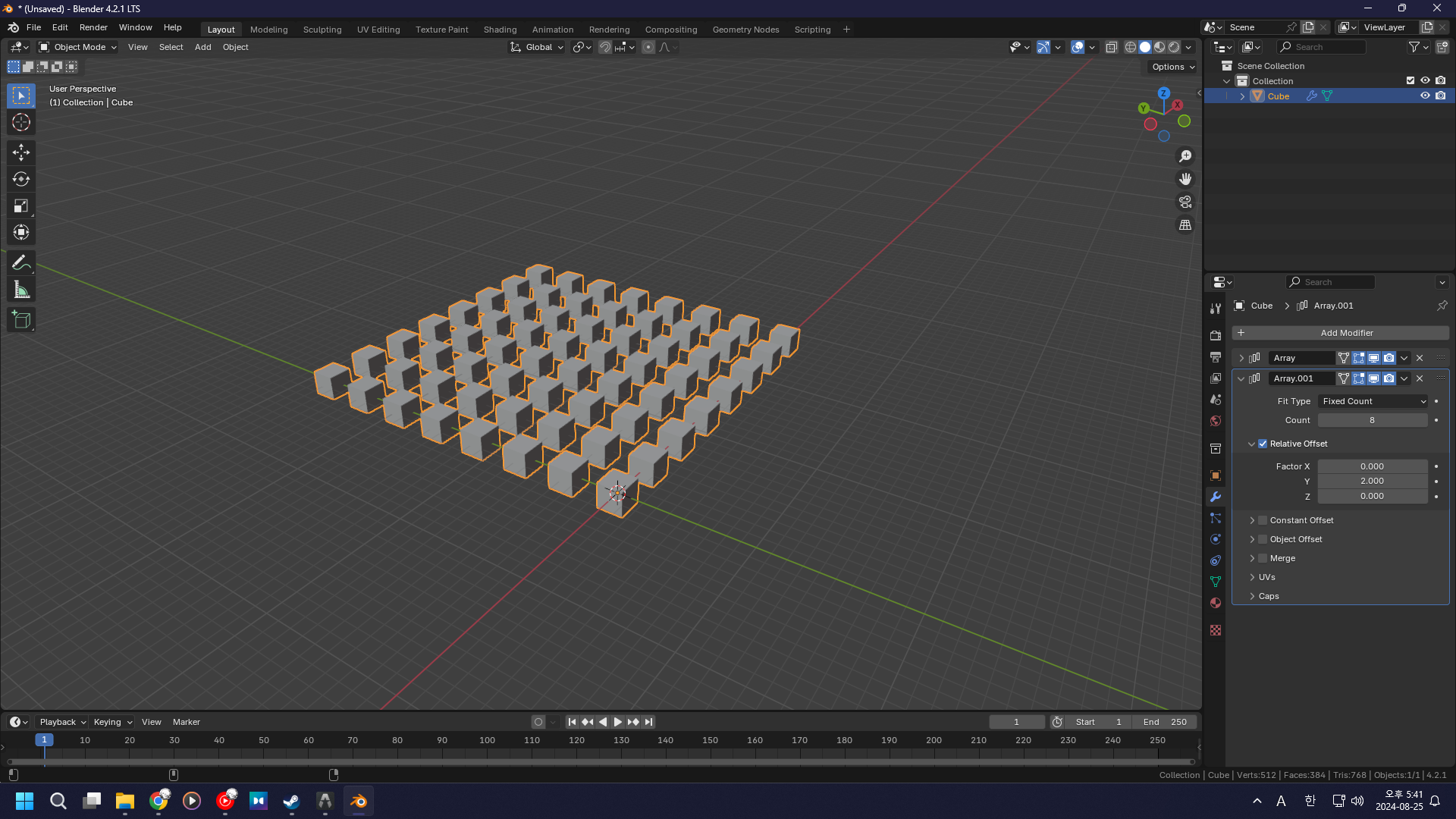This screenshot has width=1456, height=819.
Task: Select the Cursor tool in toolbar
Action: point(21,122)
